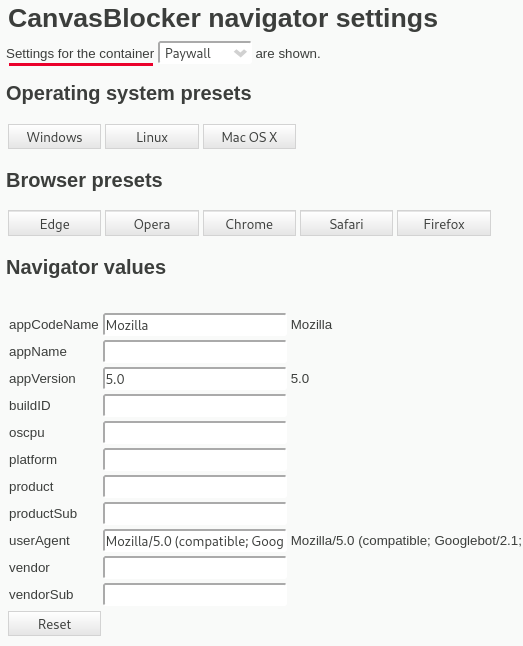Focus the empty appName field
This screenshot has width=523, height=646.
pos(195,352)
